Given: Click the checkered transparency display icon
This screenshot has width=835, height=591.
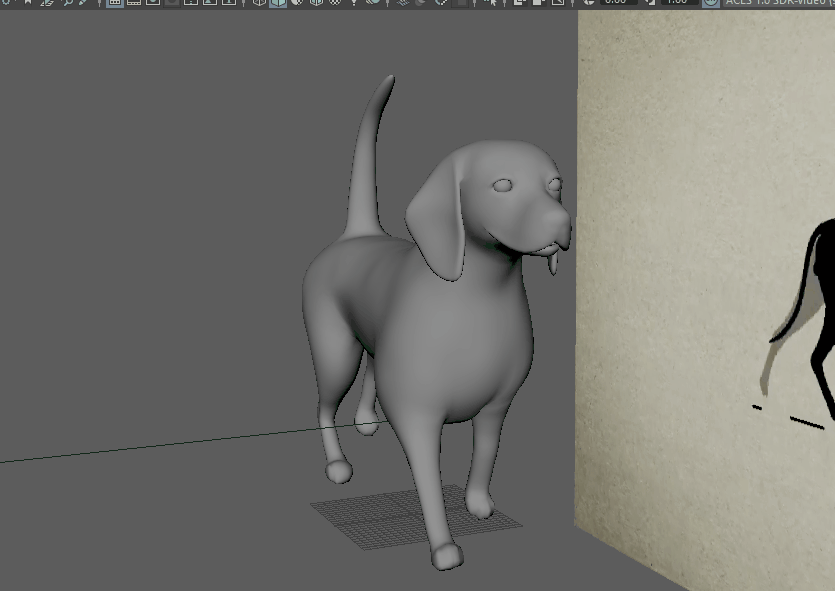Looking at the screenshot, I should [335, 5].
